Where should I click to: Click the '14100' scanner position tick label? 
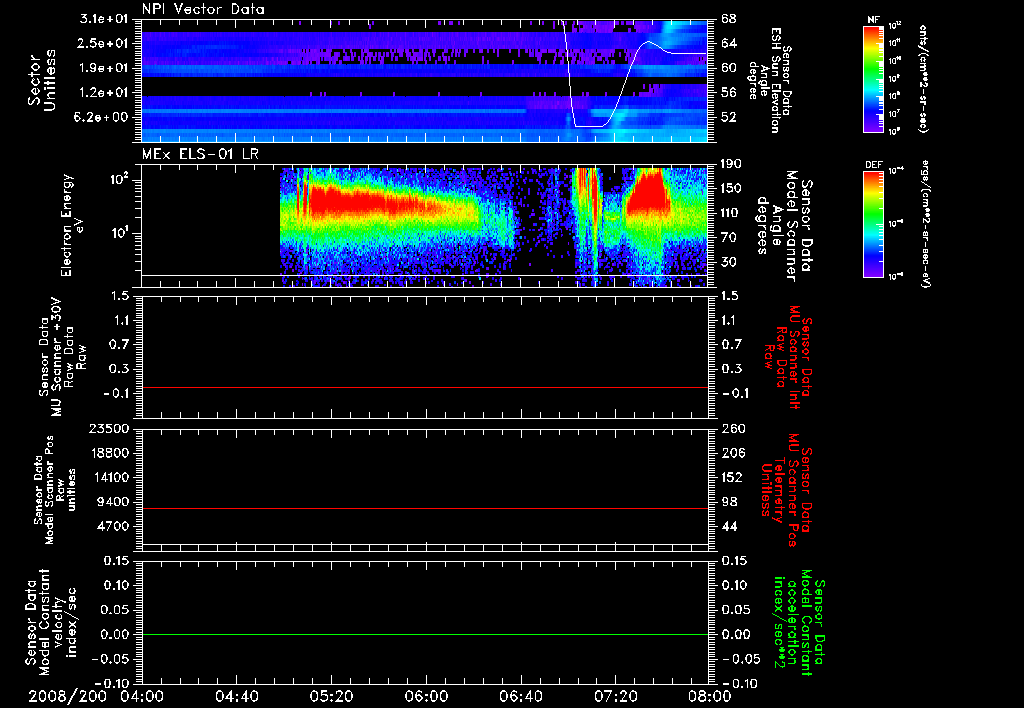point(109,477)
